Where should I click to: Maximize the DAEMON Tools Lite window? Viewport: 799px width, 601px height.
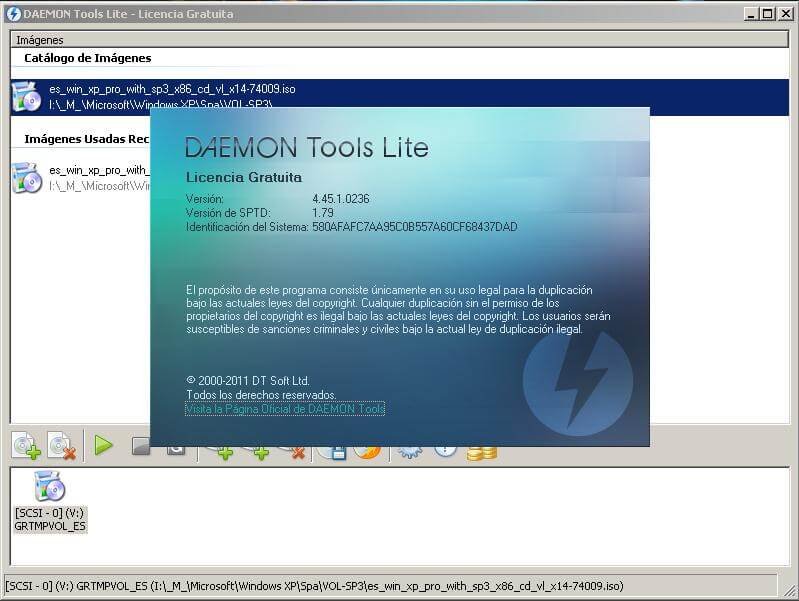[767, 14]
